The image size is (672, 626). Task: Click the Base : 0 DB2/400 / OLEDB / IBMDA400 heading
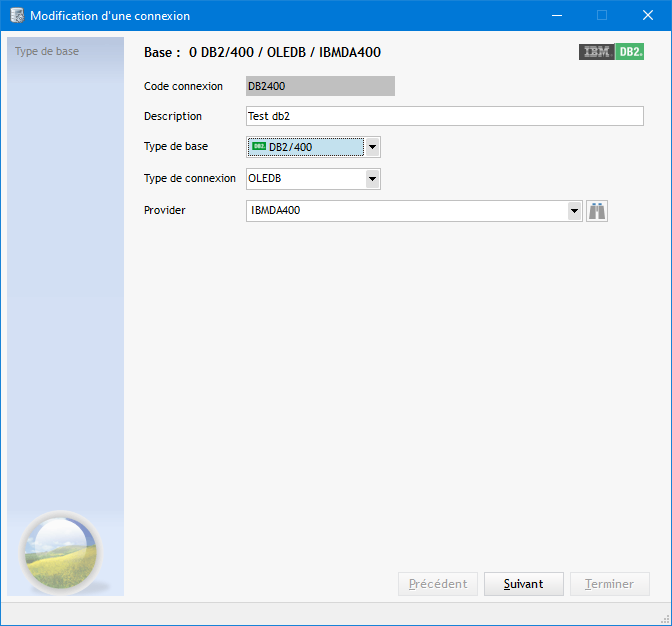(x=262, y=52)
